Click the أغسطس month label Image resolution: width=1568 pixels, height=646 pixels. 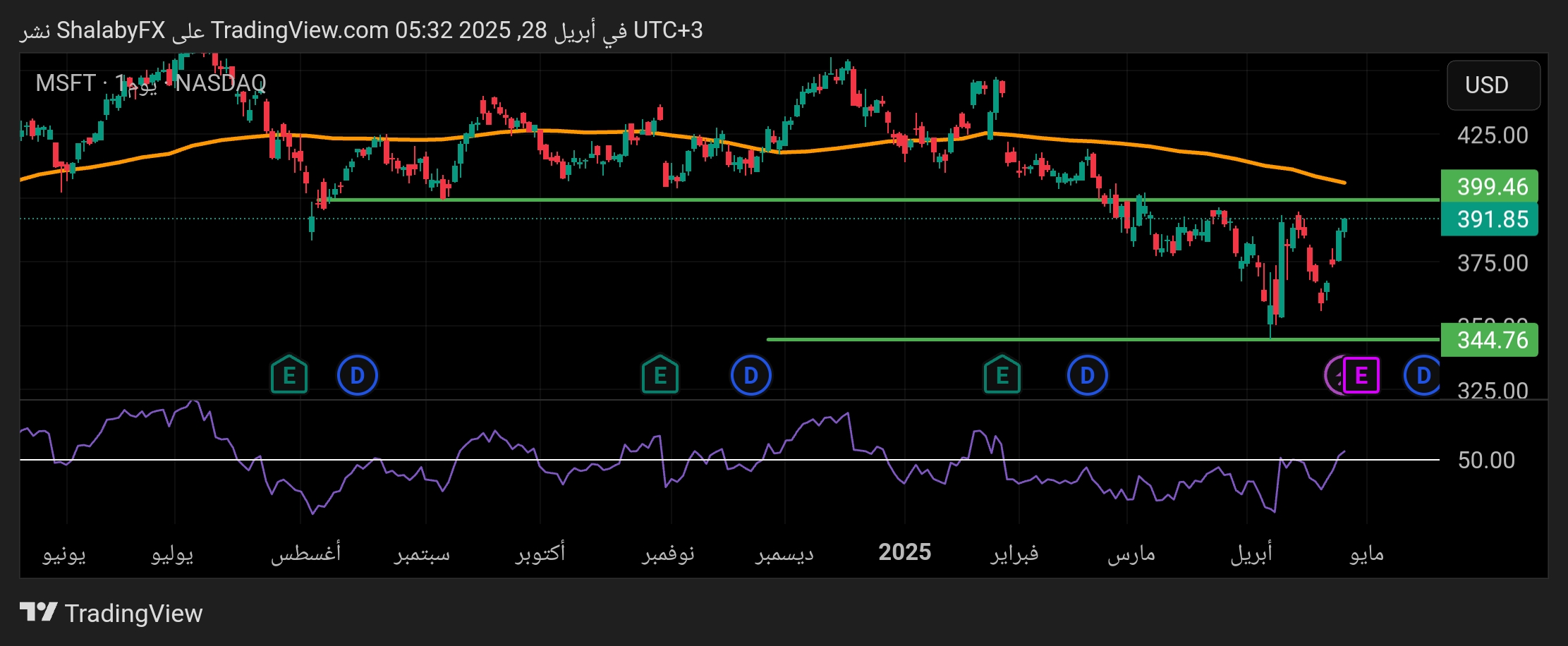[305, 552]
